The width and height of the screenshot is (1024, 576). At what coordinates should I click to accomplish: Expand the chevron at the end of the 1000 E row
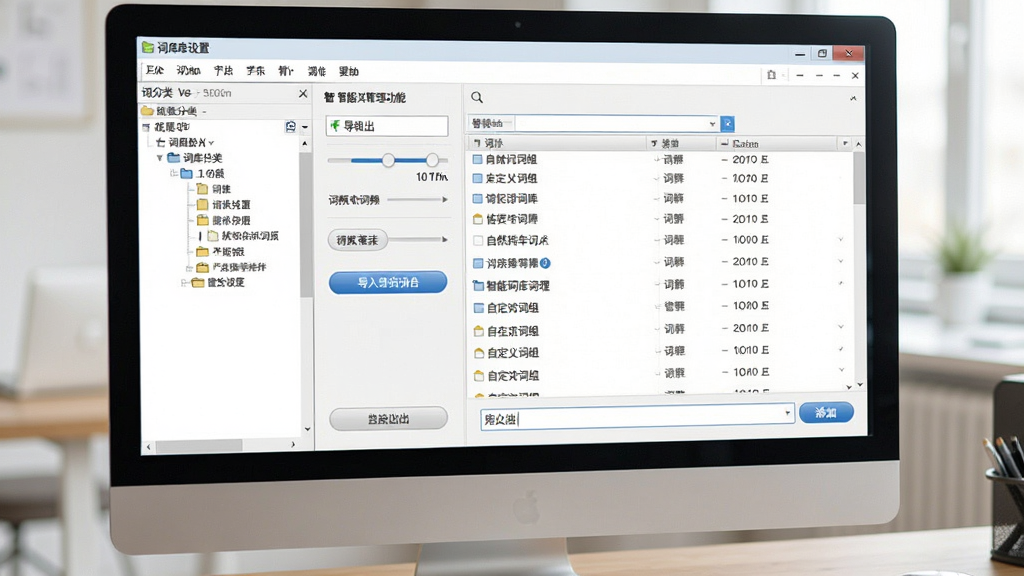tap(841, 240)
